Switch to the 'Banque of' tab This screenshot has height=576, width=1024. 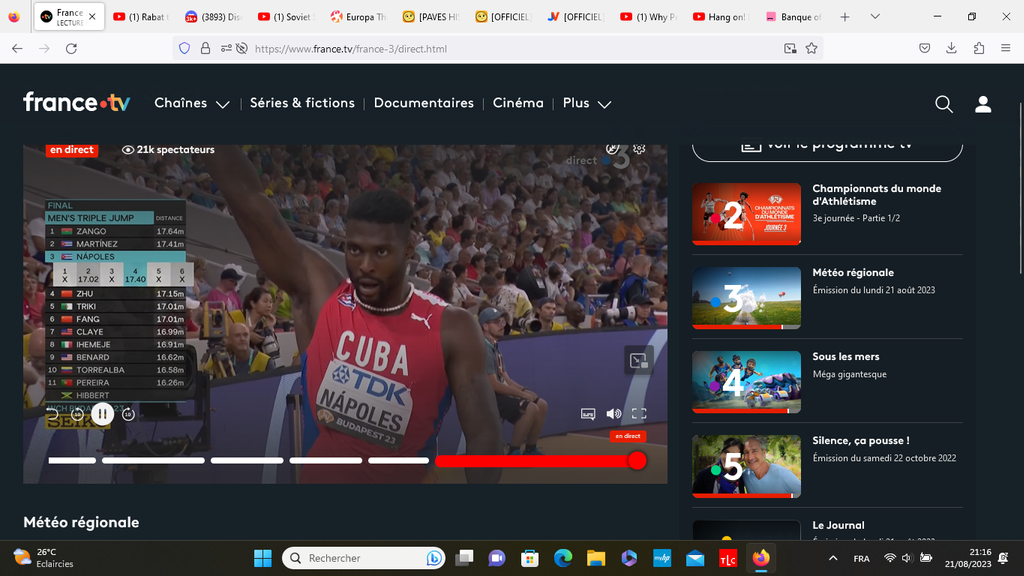[x=793, y=17]
